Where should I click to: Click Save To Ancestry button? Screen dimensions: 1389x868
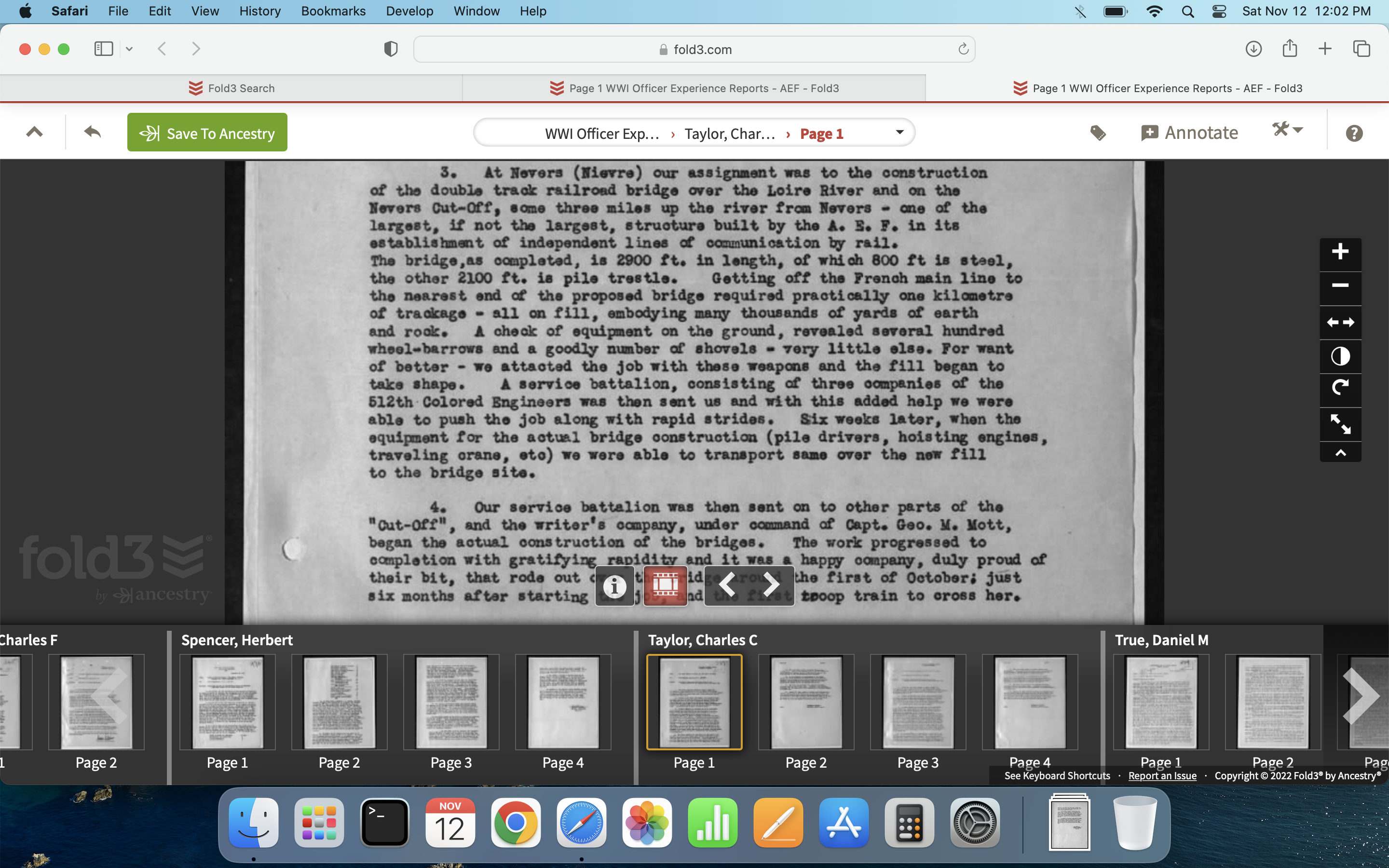pyautogui.click(x=207, y=133)
